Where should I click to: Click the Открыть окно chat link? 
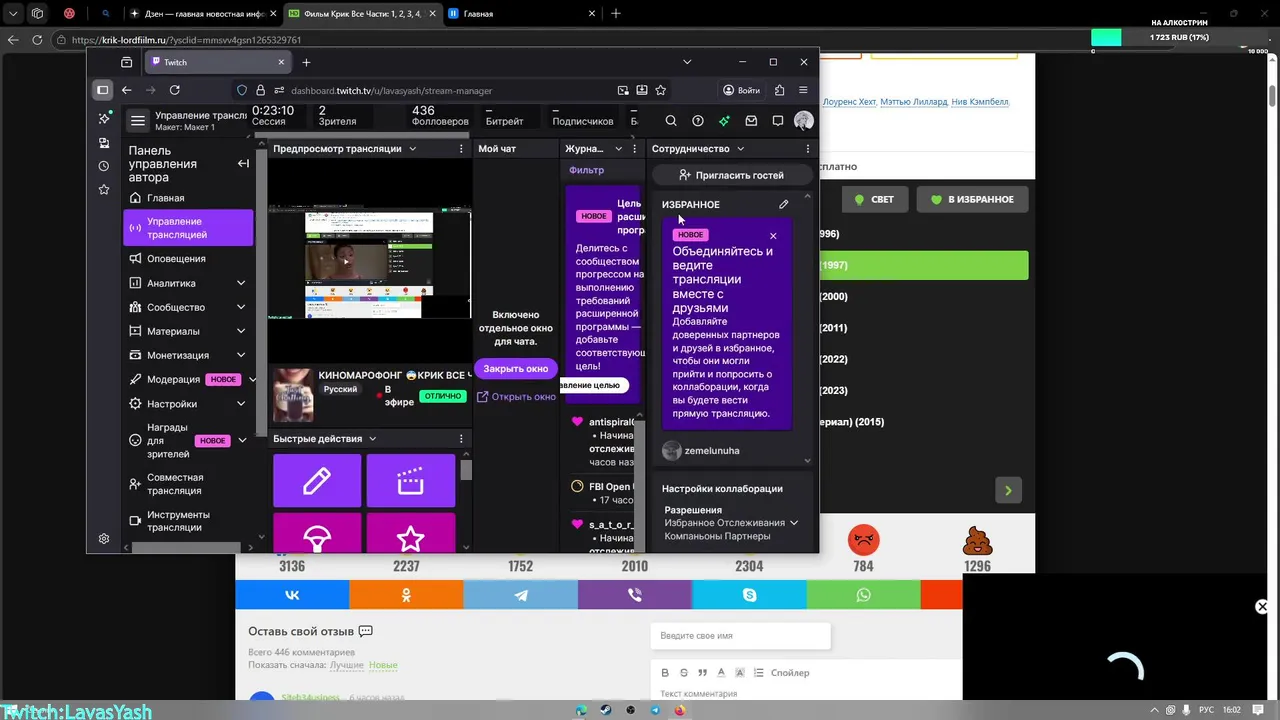[516, 397]
